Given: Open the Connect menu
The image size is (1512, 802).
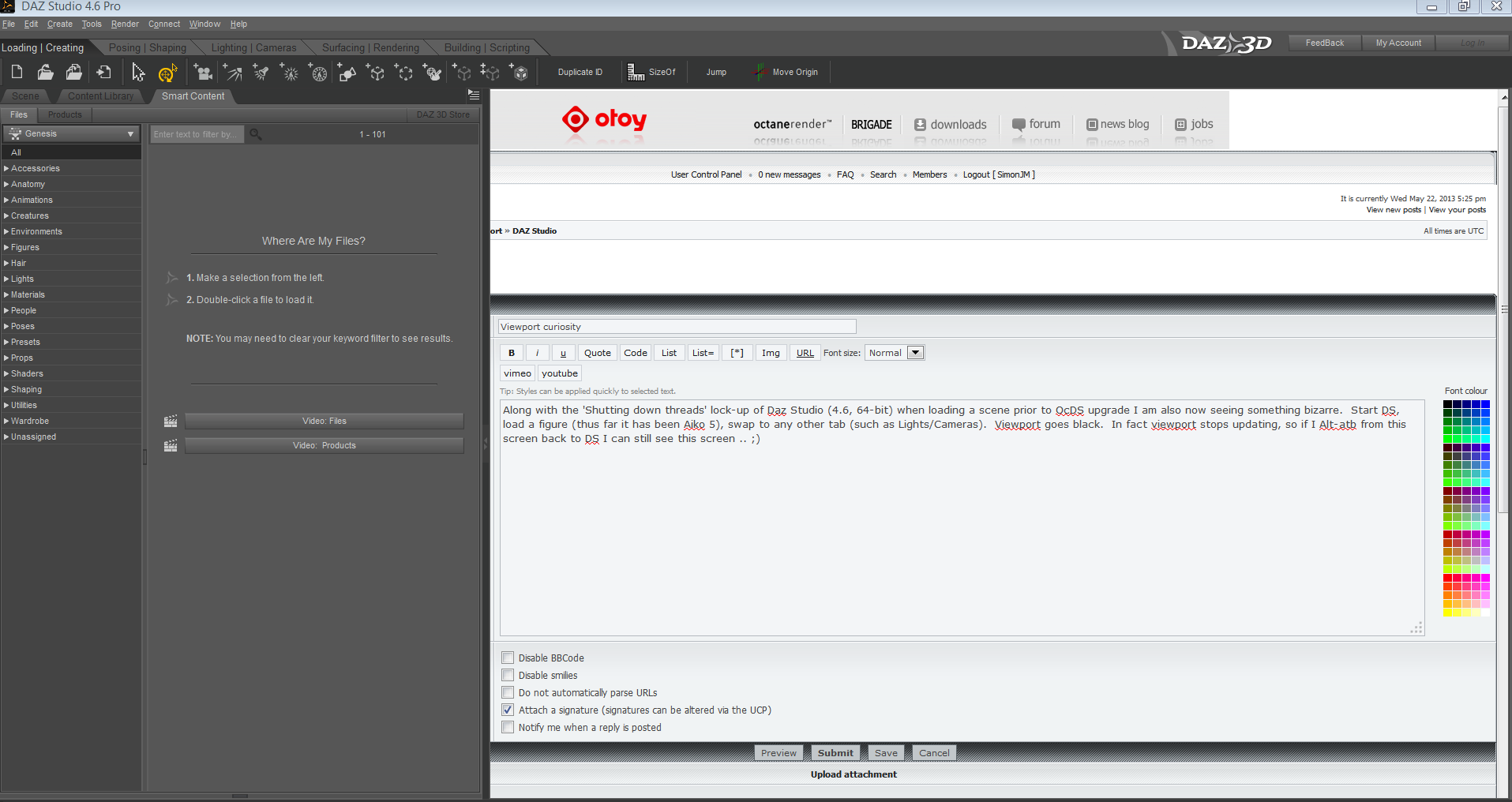Looking at the screenshot, I should 164,24.
